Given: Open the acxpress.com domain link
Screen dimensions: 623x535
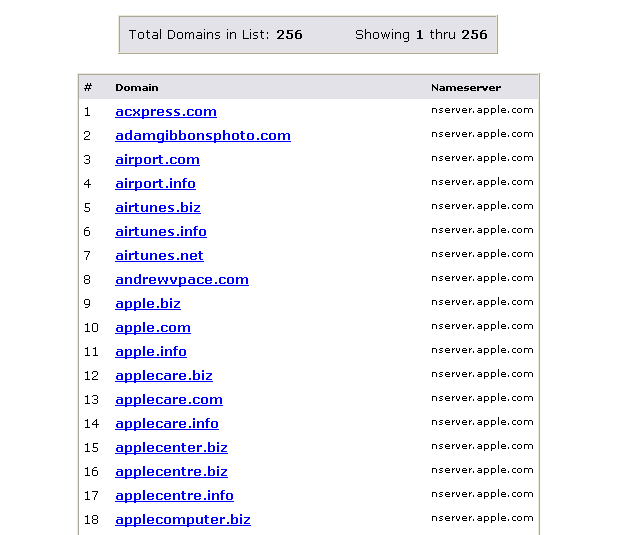Looking at the screenshot, I should coord(165,112).
